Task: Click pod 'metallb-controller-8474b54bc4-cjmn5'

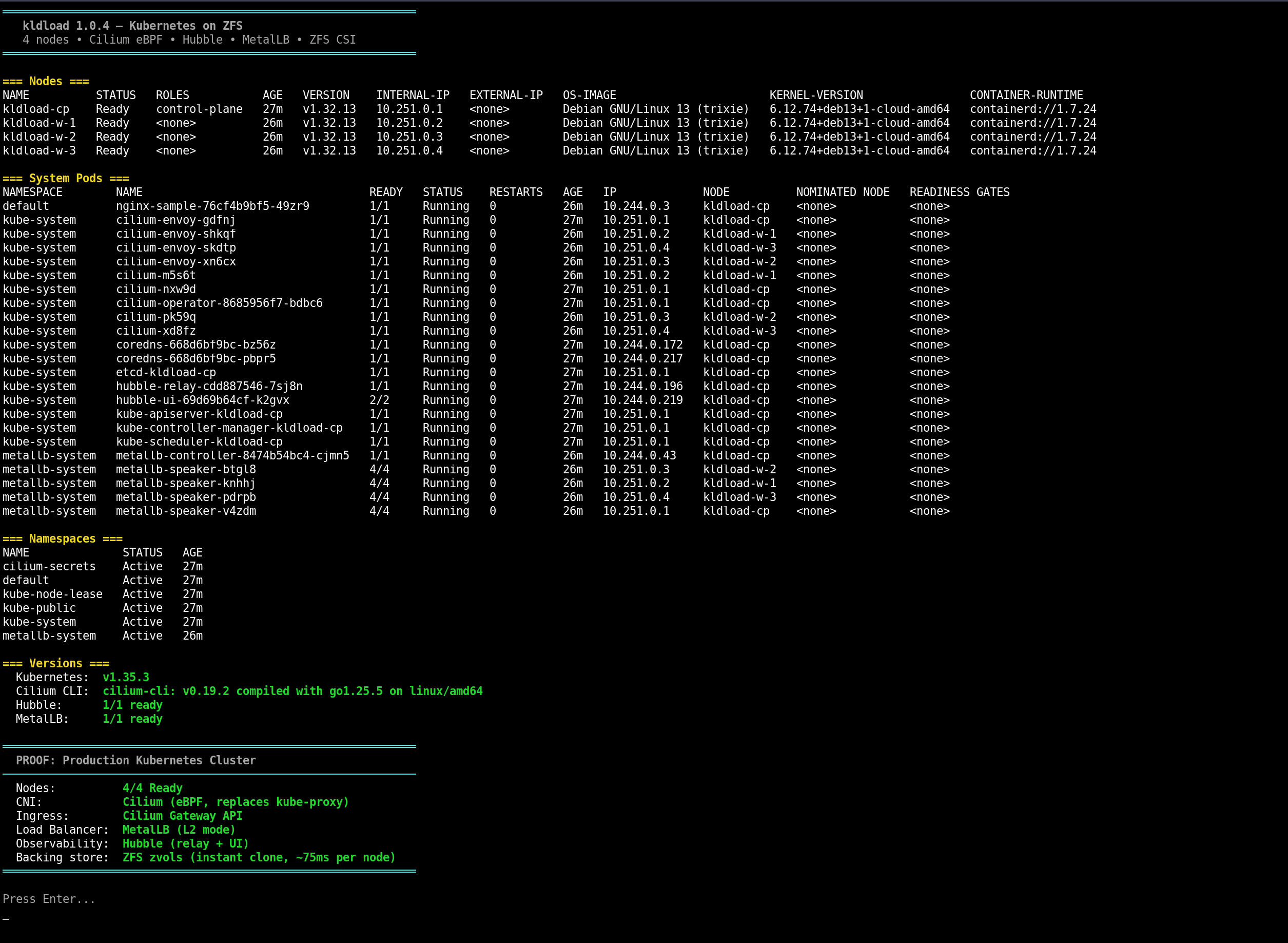Action: coord(233,455)
